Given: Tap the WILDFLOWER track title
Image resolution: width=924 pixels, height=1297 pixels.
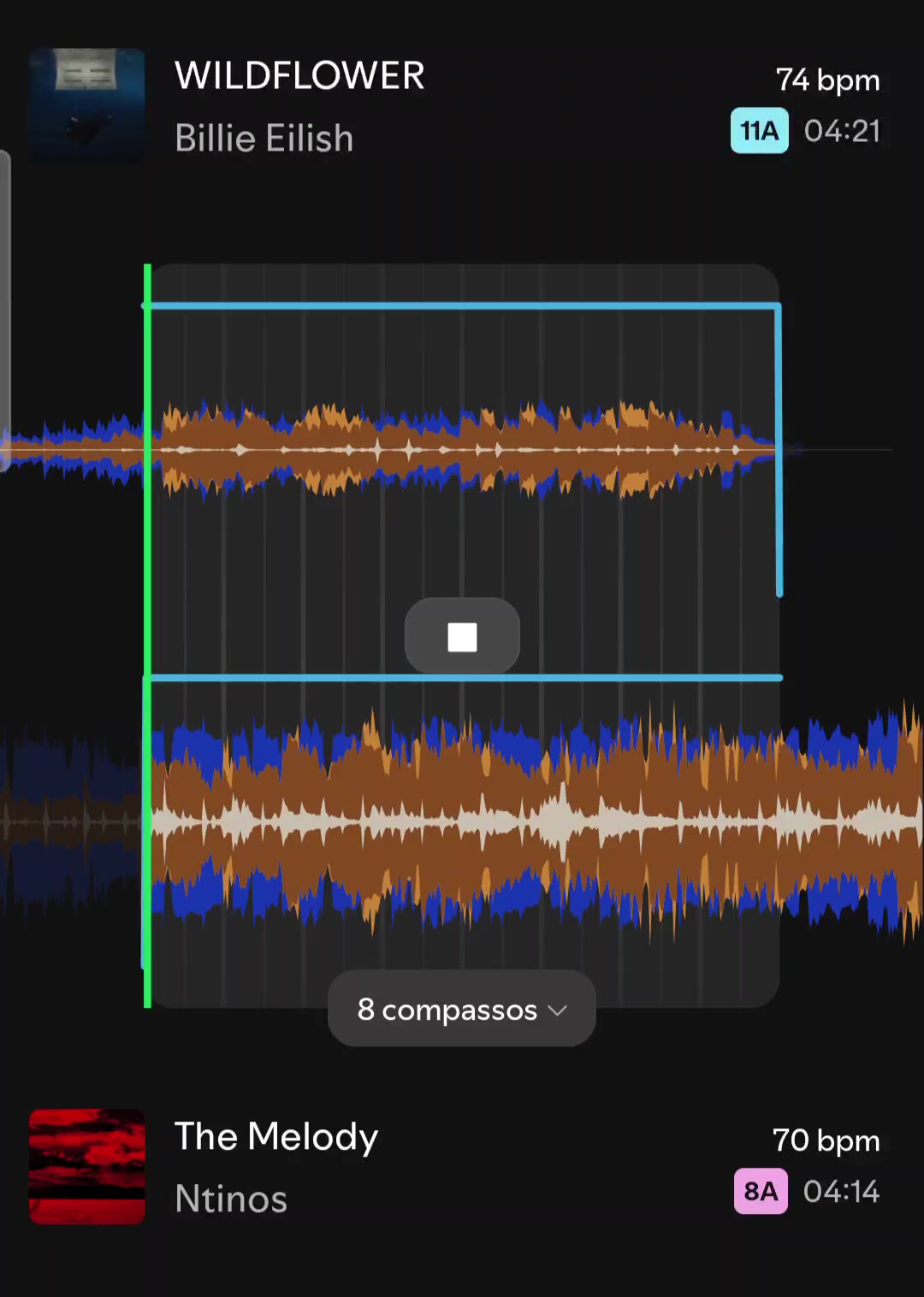Looking at the screenshot, I should (299, 76).
